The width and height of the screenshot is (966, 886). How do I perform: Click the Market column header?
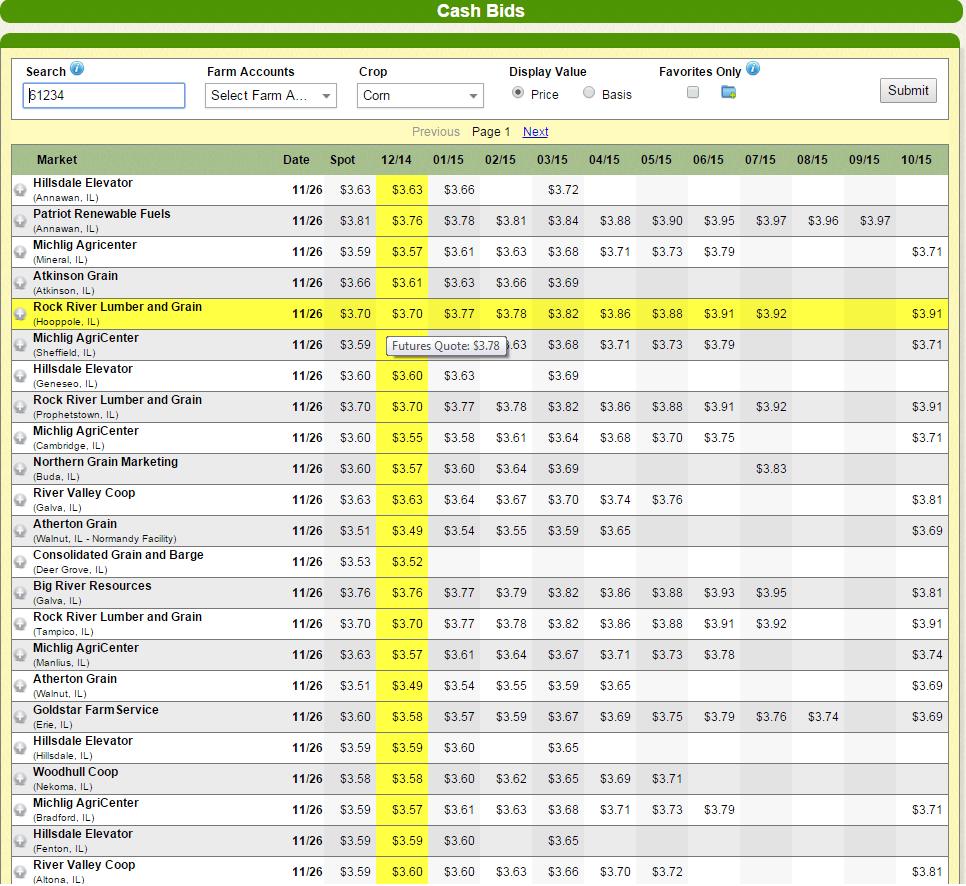point(57,160)
